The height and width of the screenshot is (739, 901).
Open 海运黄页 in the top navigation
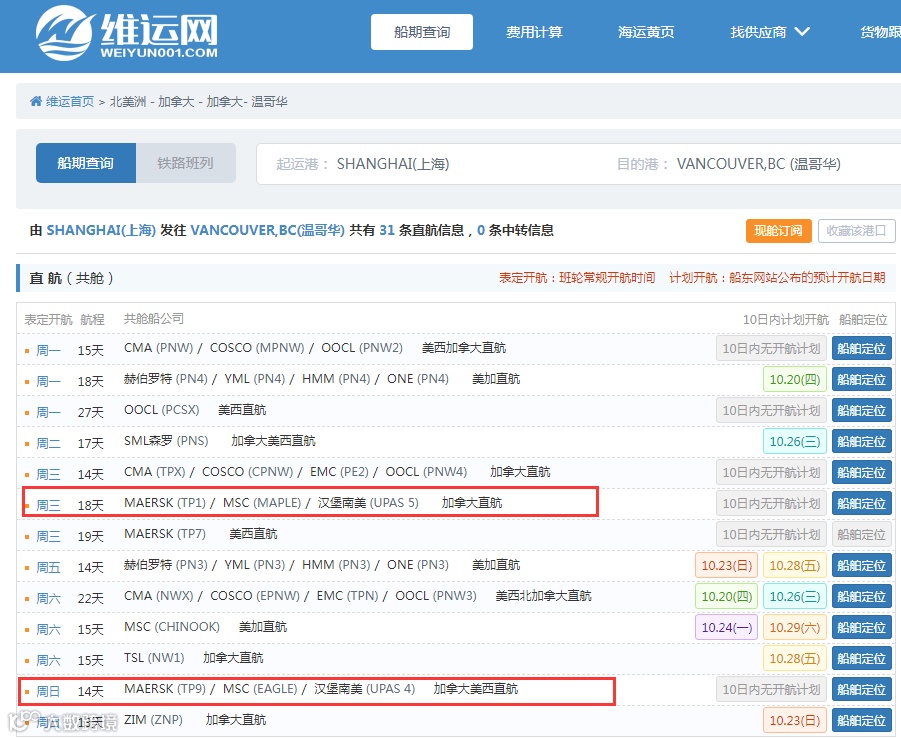coord(646,32)
